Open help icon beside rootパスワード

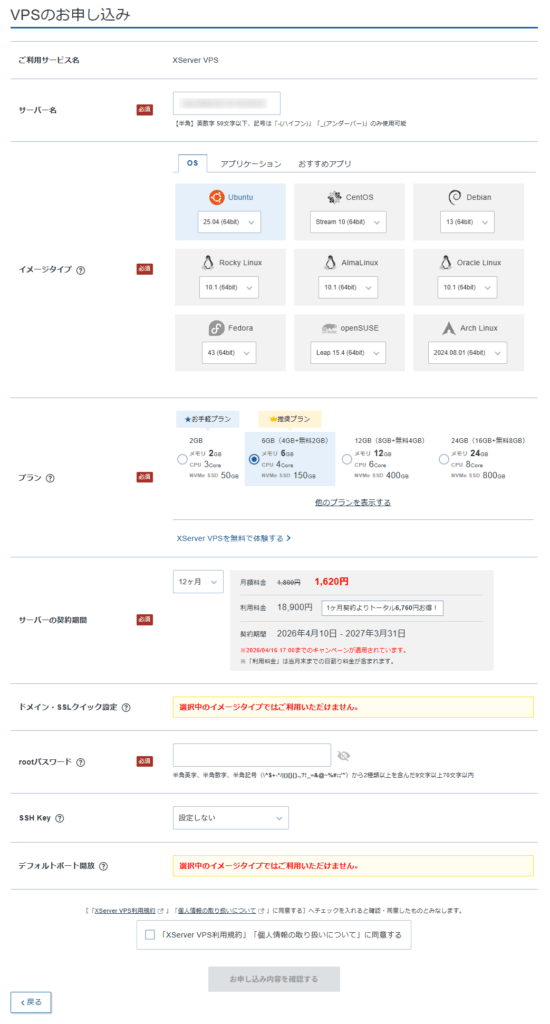(81, 762)
